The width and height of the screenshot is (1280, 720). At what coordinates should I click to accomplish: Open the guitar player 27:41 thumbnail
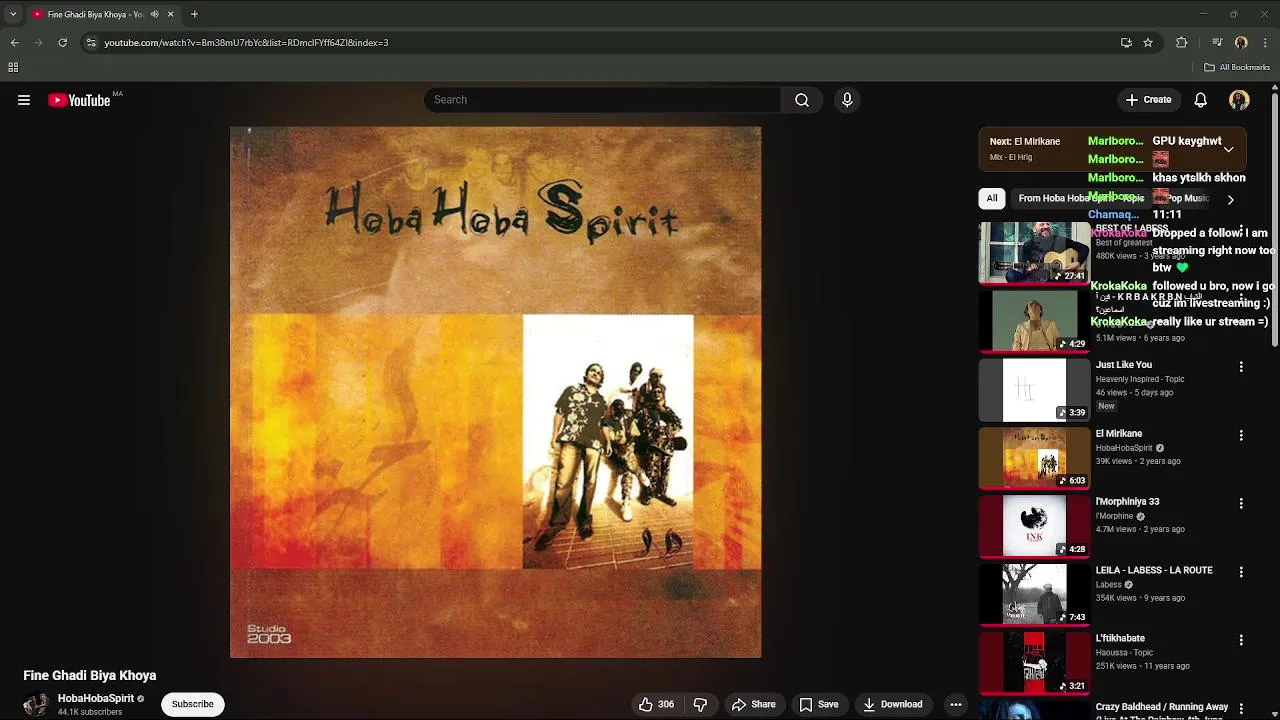point(1034,253)
